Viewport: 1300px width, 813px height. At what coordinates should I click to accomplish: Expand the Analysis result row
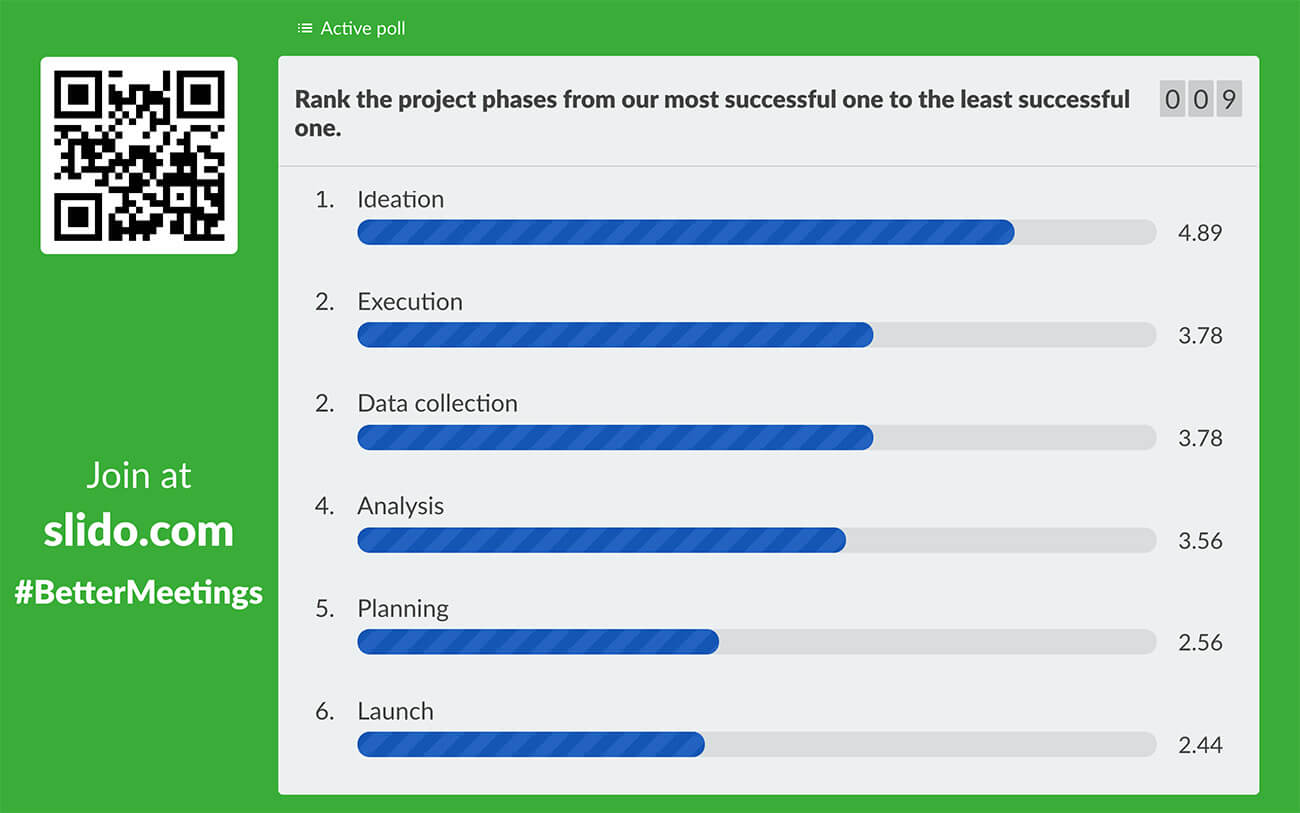(x=400, y=506)
